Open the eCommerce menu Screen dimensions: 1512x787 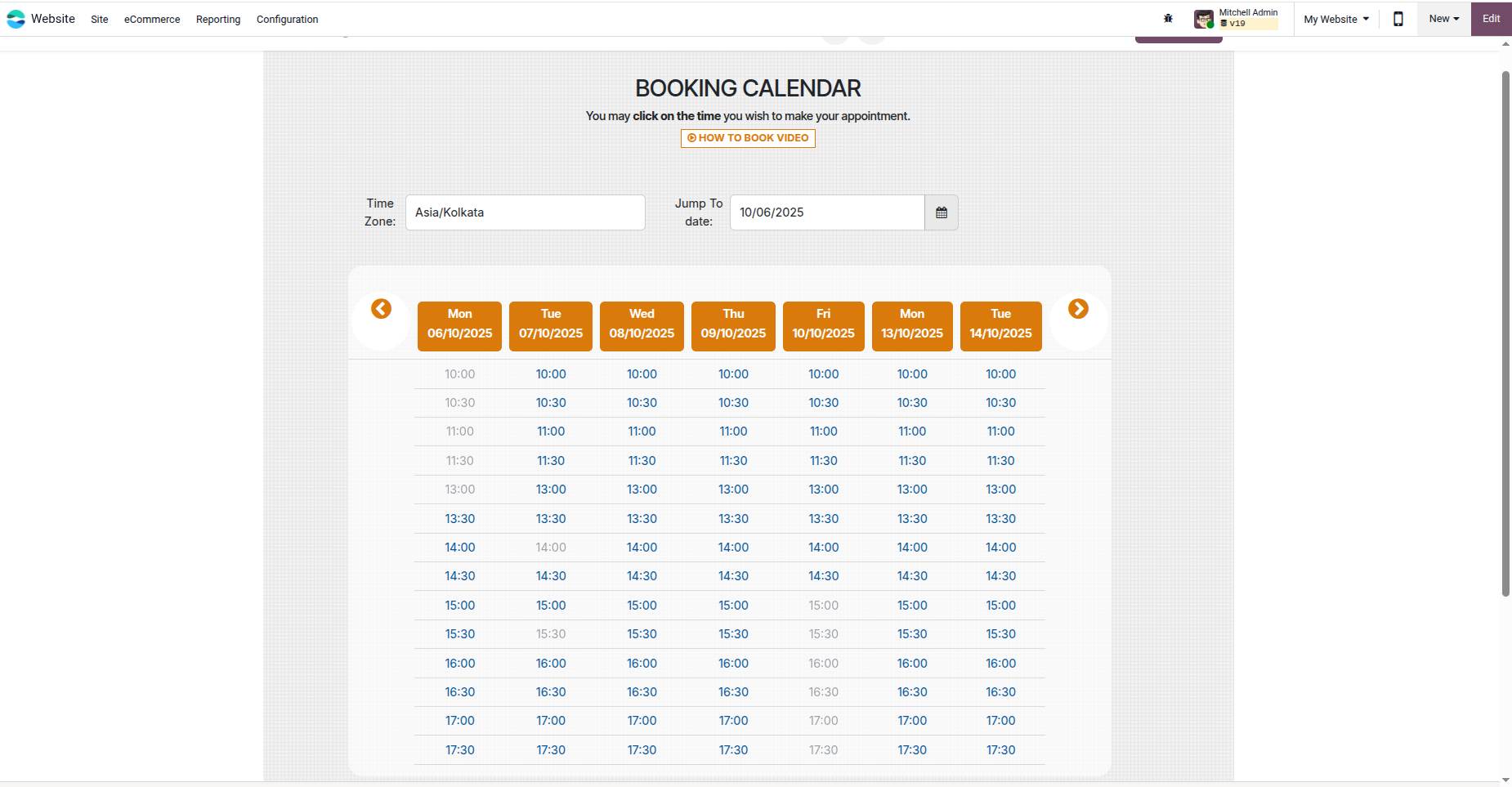tap(152, 20)
